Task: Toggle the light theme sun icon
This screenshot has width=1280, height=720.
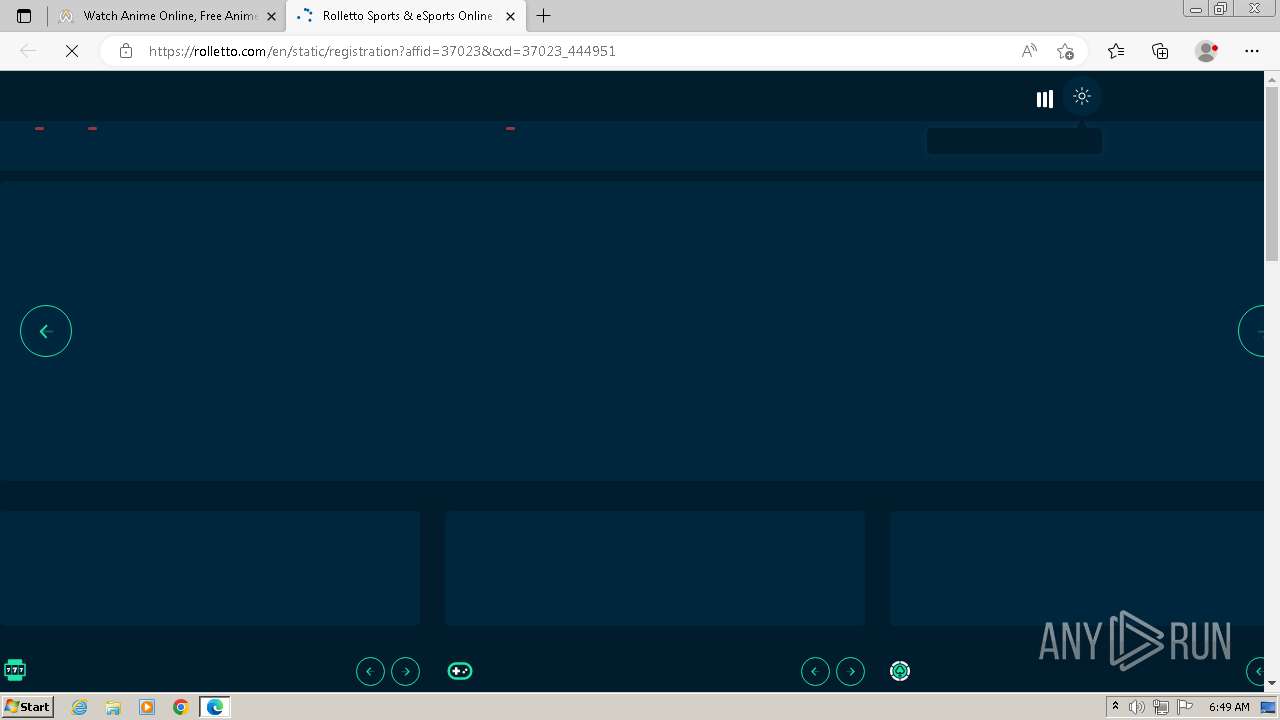Action: pos(1082,97)
